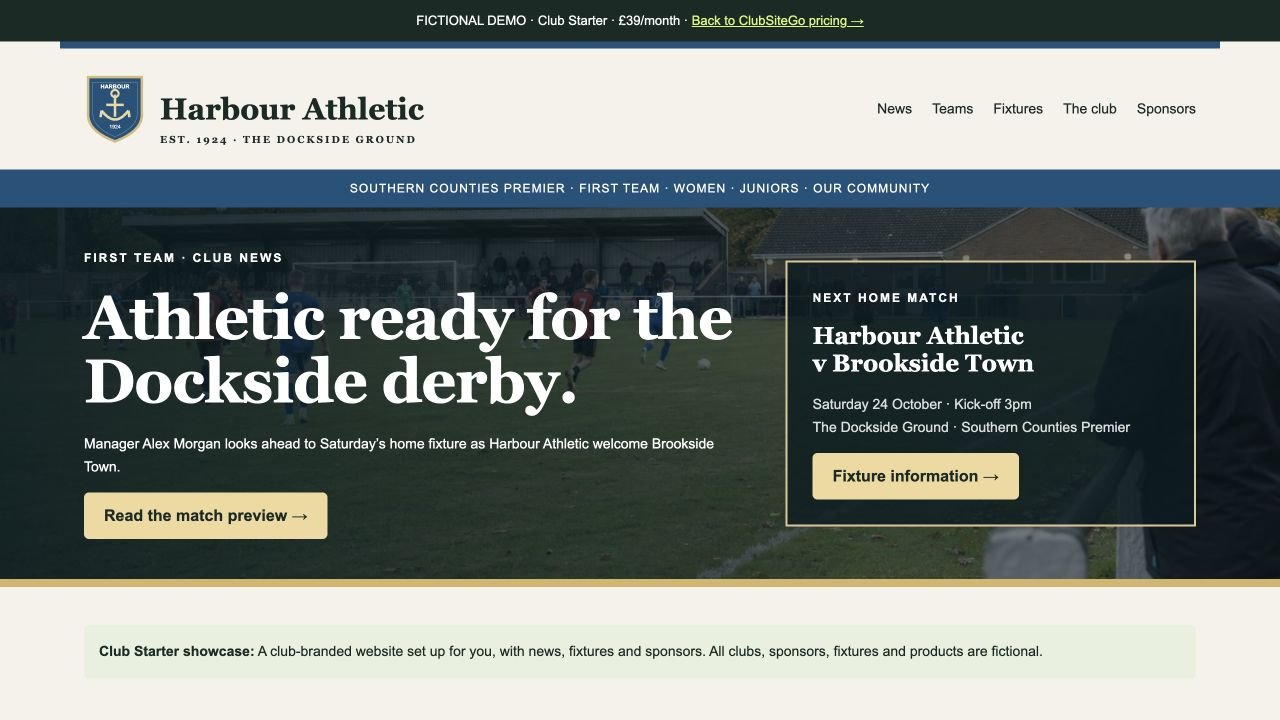Open the Sponsors page
Image resolution: width=1280 pixels, height=720 pixels.
tap(1166, 109)
